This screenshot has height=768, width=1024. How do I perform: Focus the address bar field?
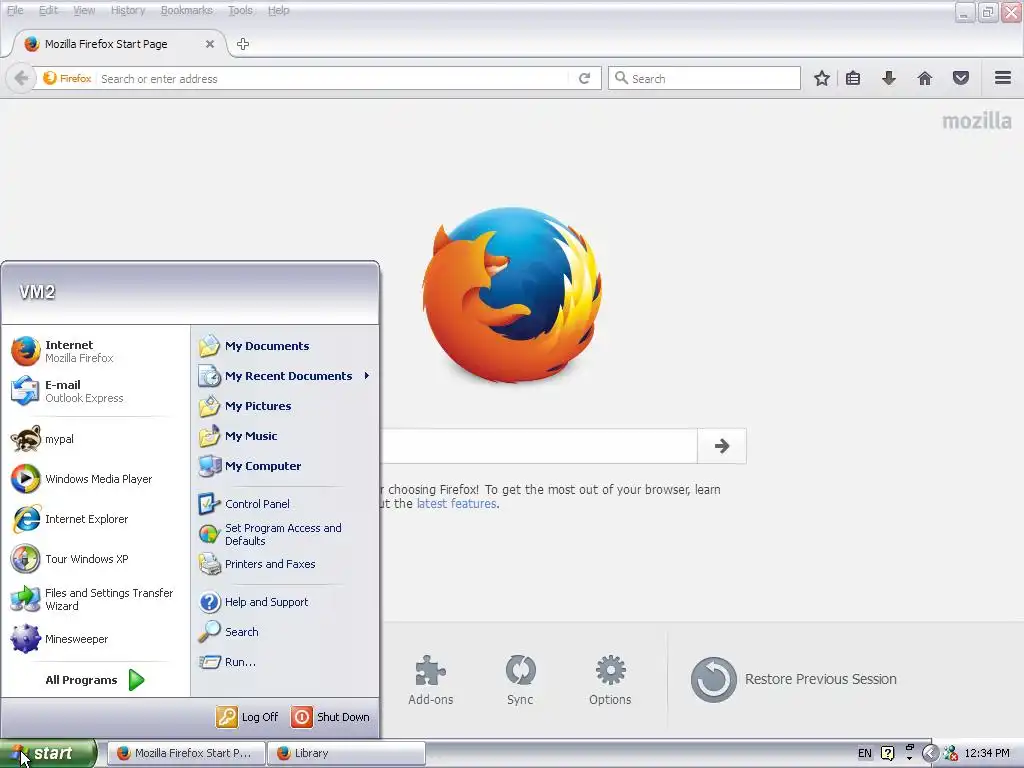333,78
